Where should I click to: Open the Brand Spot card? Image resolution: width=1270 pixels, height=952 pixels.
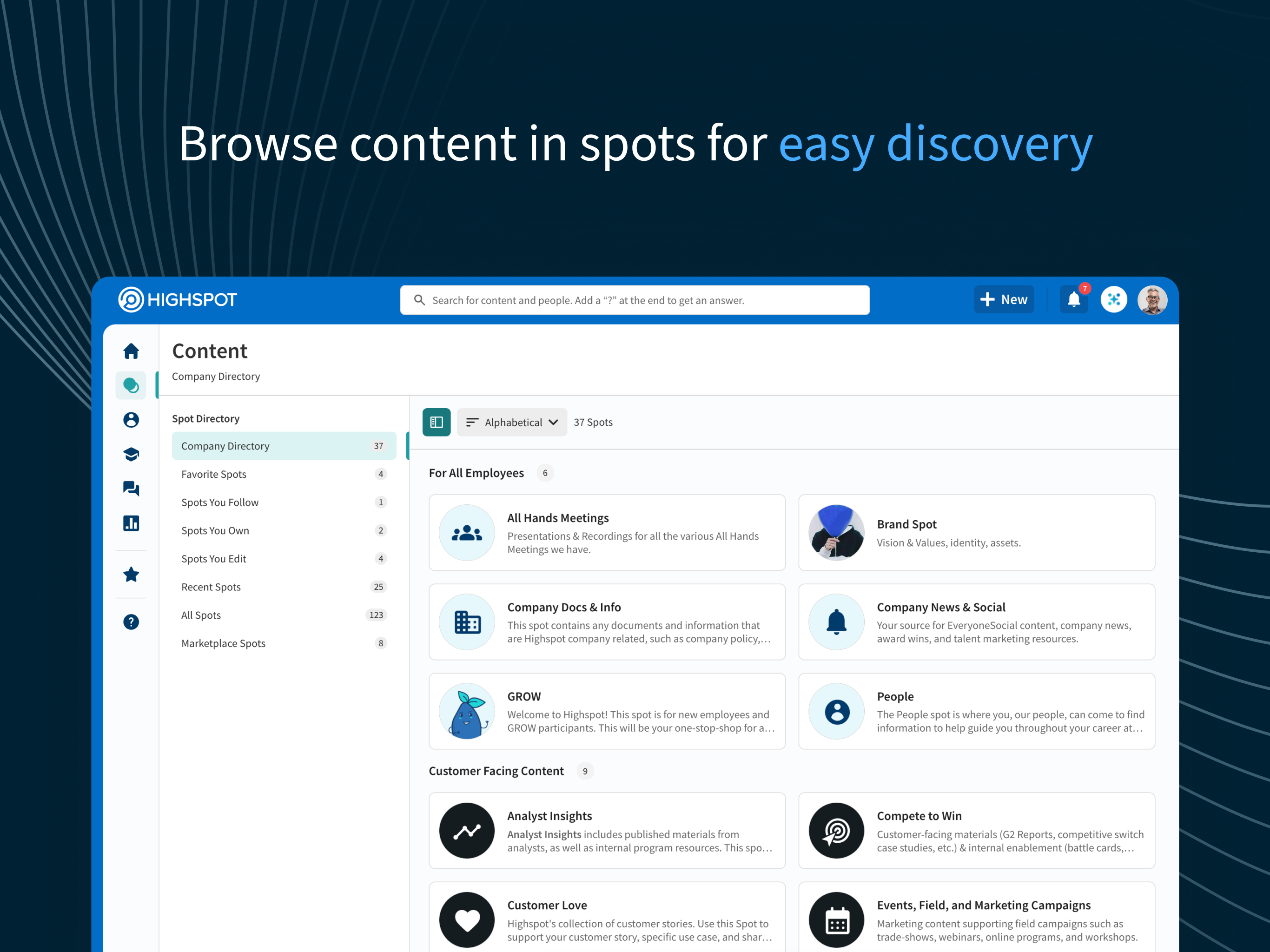pos(976,533)
